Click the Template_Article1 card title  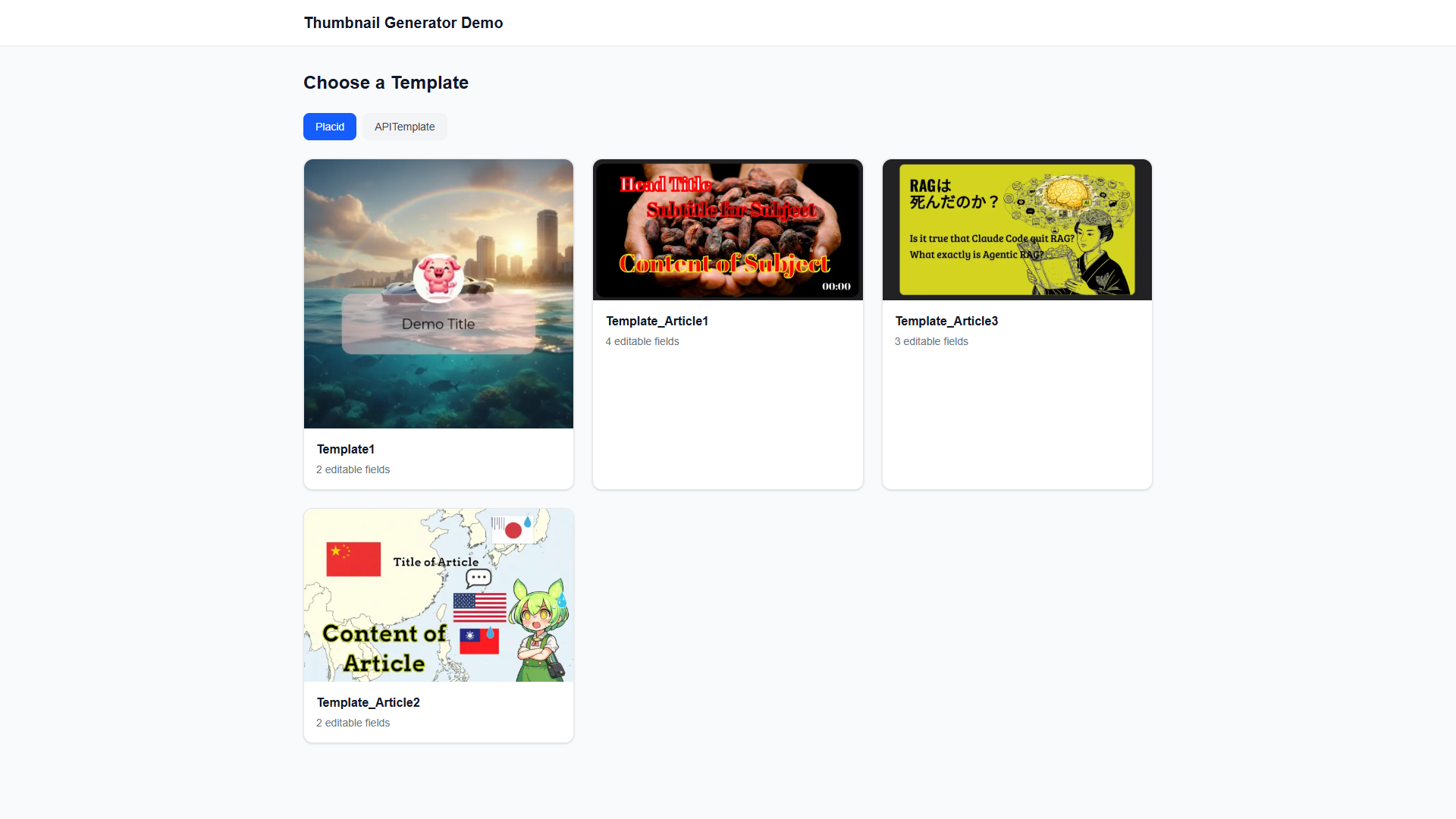coord(657,321)
